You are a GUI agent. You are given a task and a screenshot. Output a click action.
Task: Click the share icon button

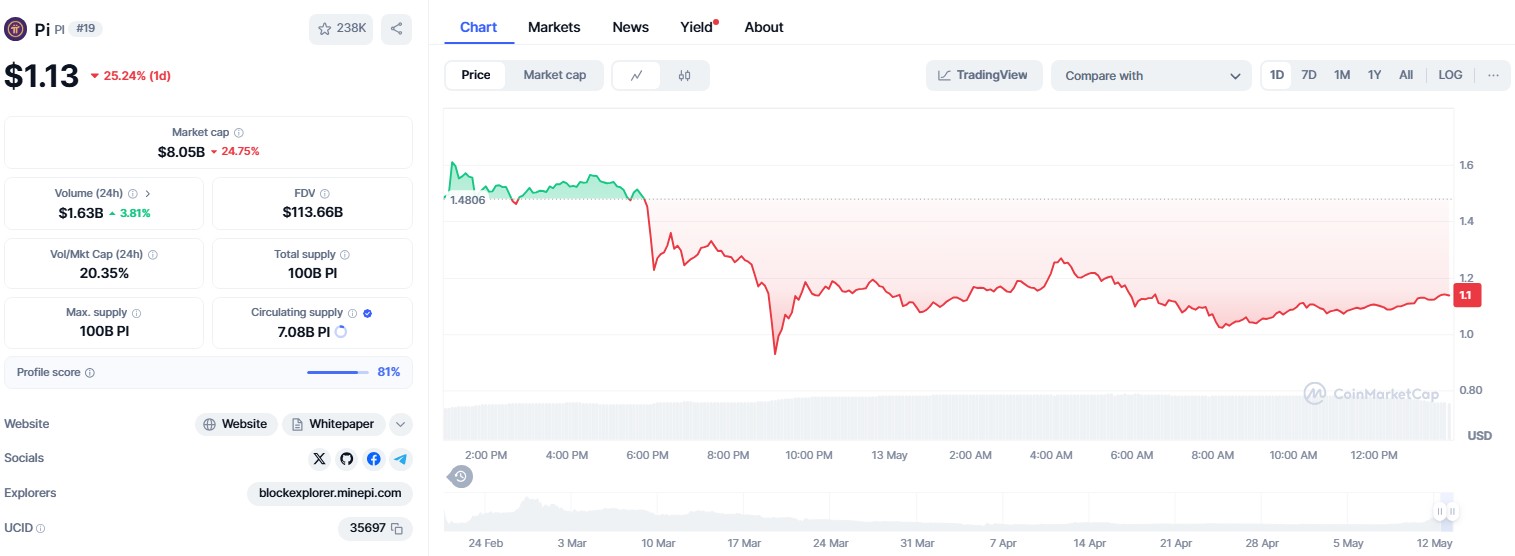[x=396, y=29]
